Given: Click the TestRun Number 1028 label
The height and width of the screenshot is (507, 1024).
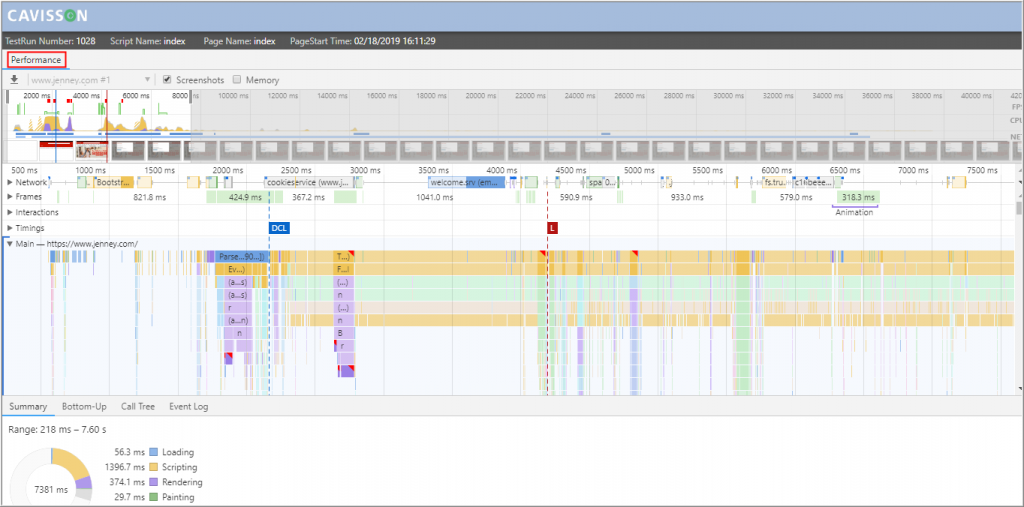Looking at the screenshot, I should pos(51,41).
